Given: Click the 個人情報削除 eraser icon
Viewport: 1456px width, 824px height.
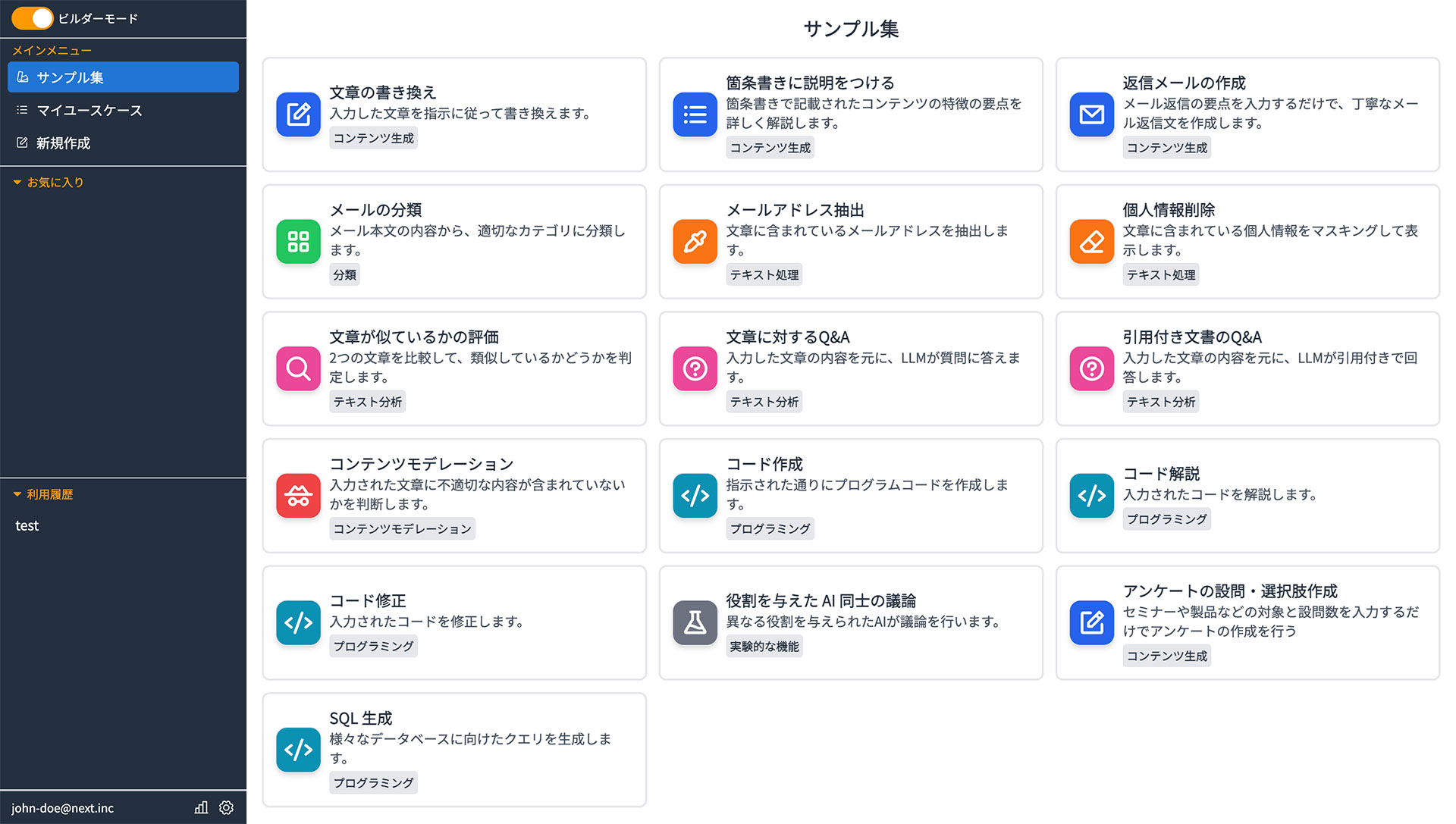Looking at the screenshot, I should pos(1091,242).
